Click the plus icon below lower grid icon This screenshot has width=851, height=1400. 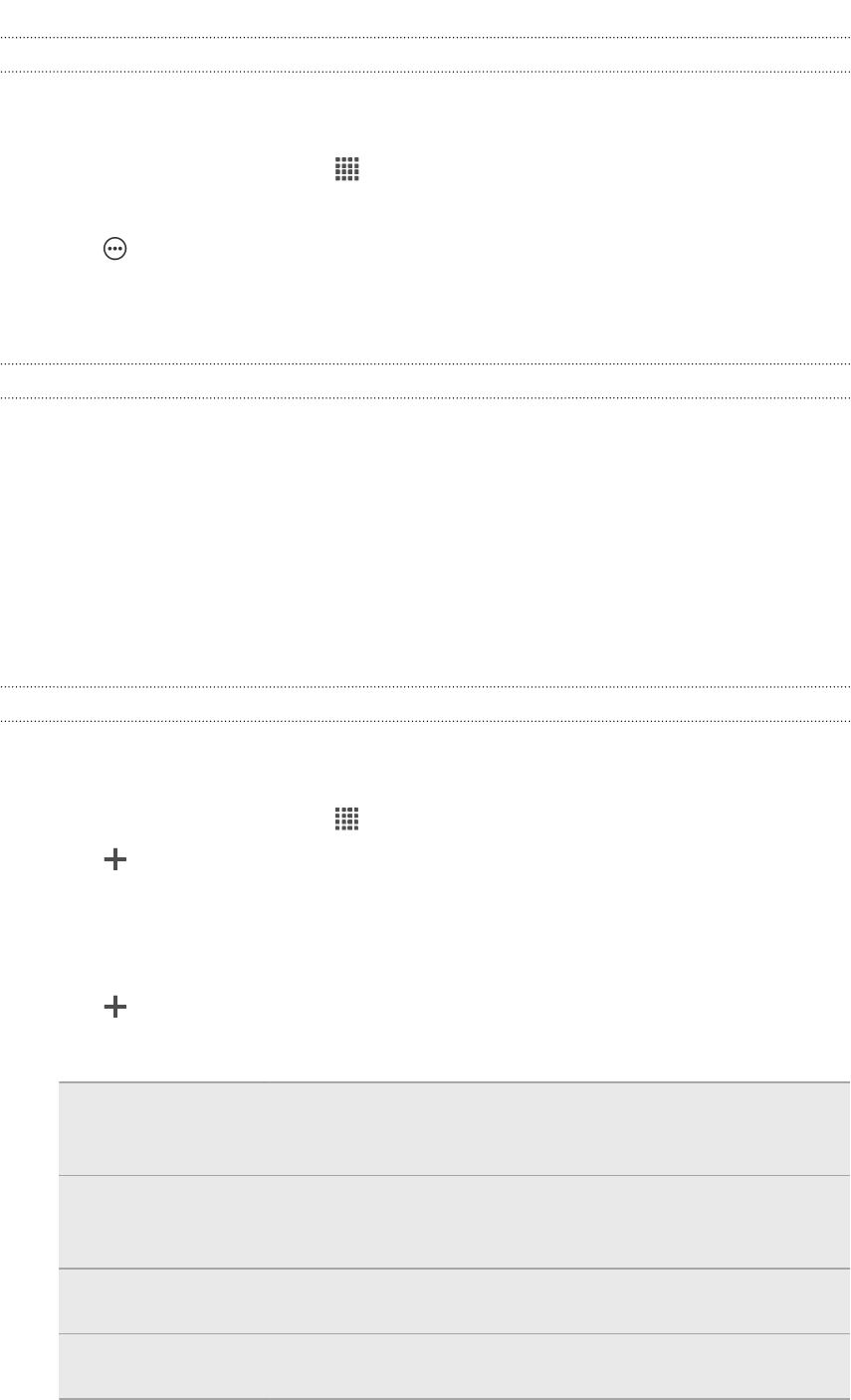[x=116, y=862]
